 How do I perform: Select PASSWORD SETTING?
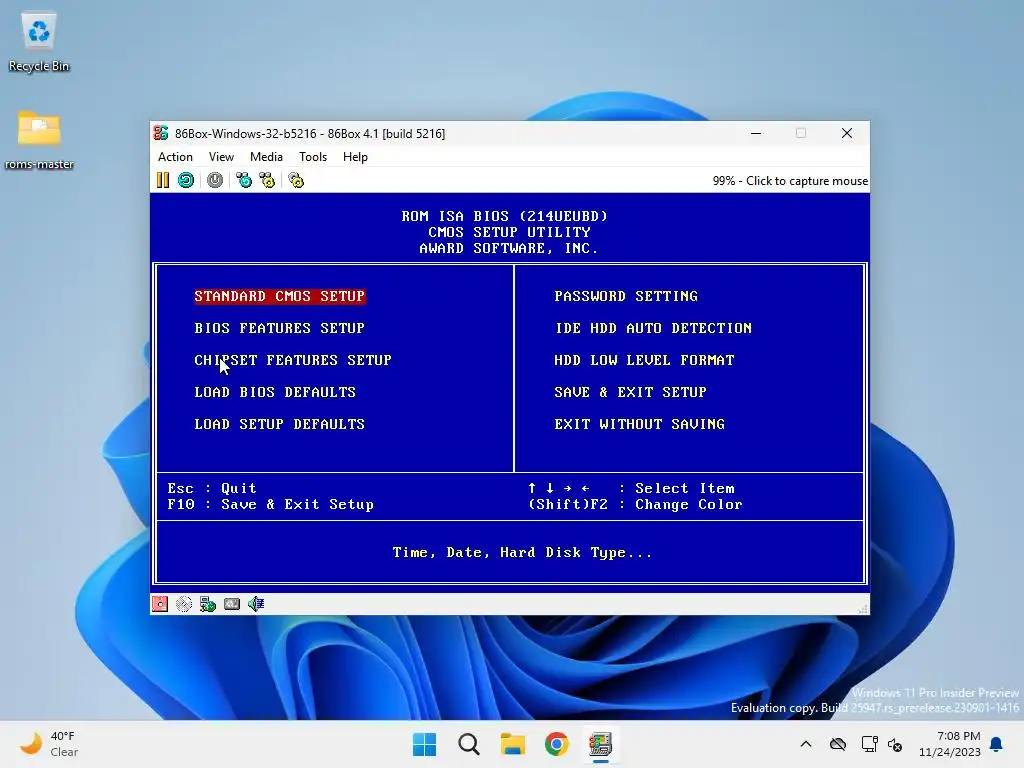click(626, 296)
